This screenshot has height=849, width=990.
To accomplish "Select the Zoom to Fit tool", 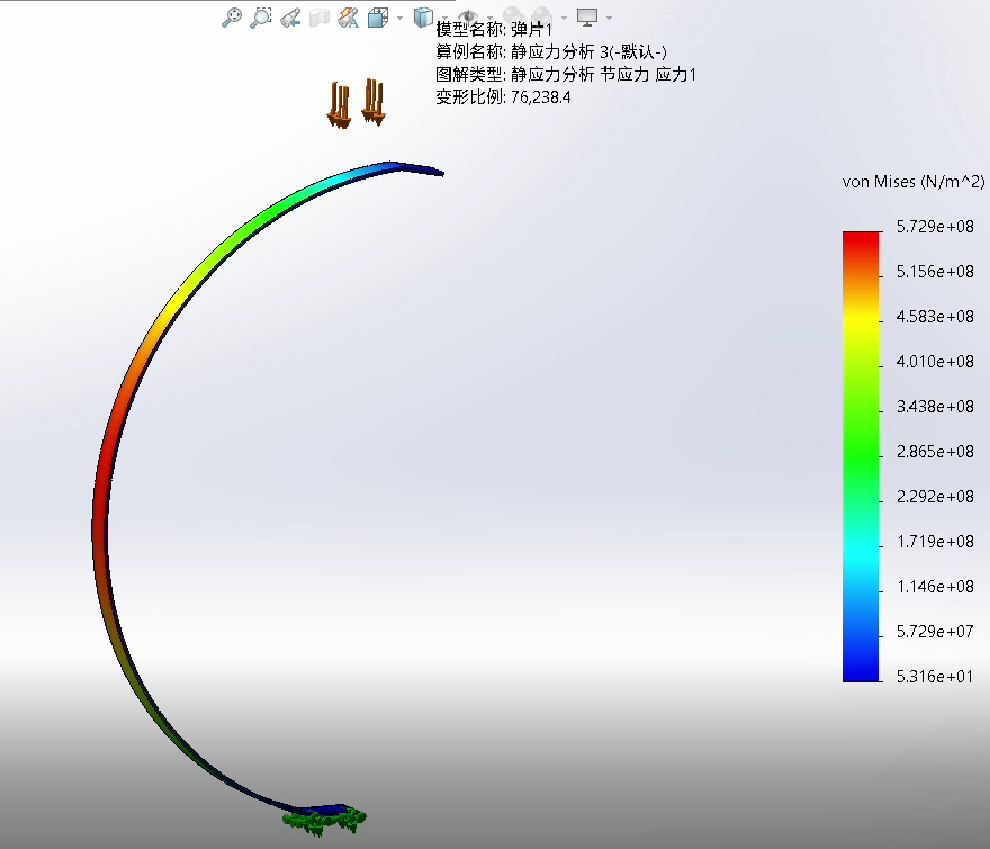I will [233, 17].
